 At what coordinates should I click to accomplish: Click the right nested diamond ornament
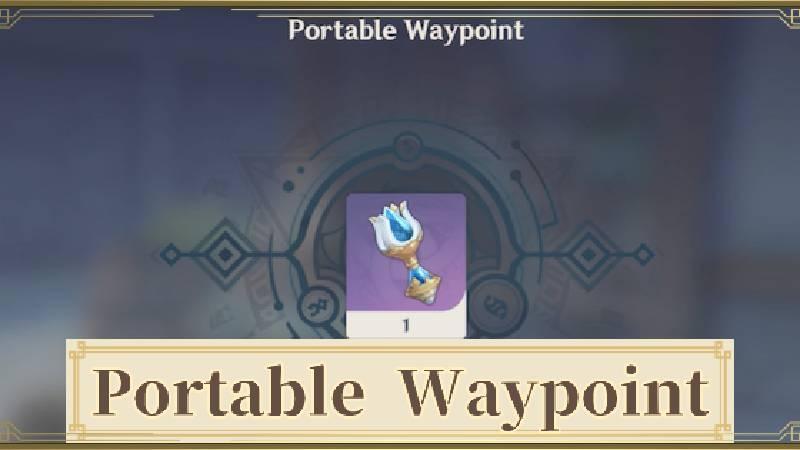click(589, 254)
